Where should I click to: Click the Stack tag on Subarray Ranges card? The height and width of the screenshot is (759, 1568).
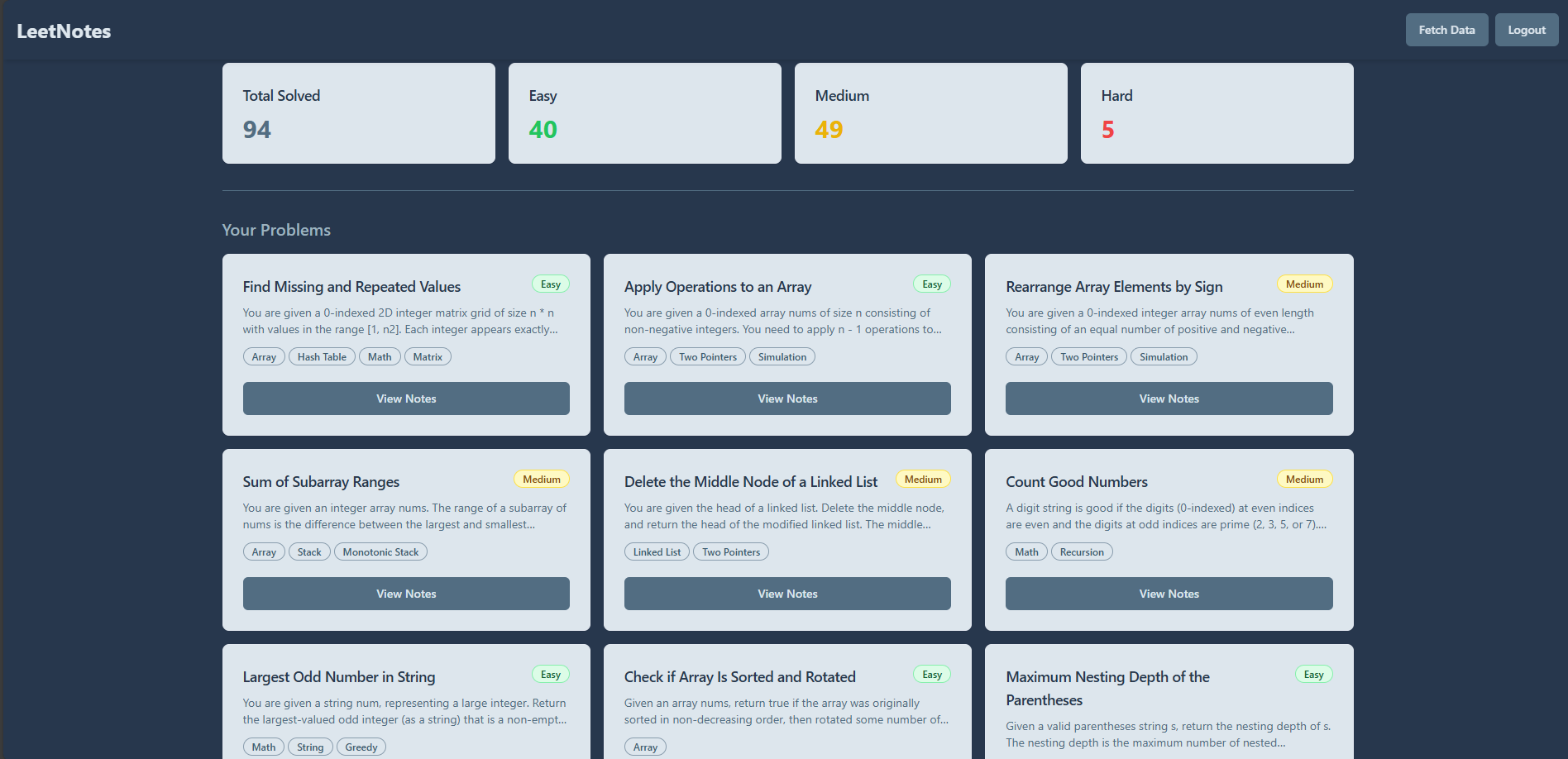(x=309, y=552)
